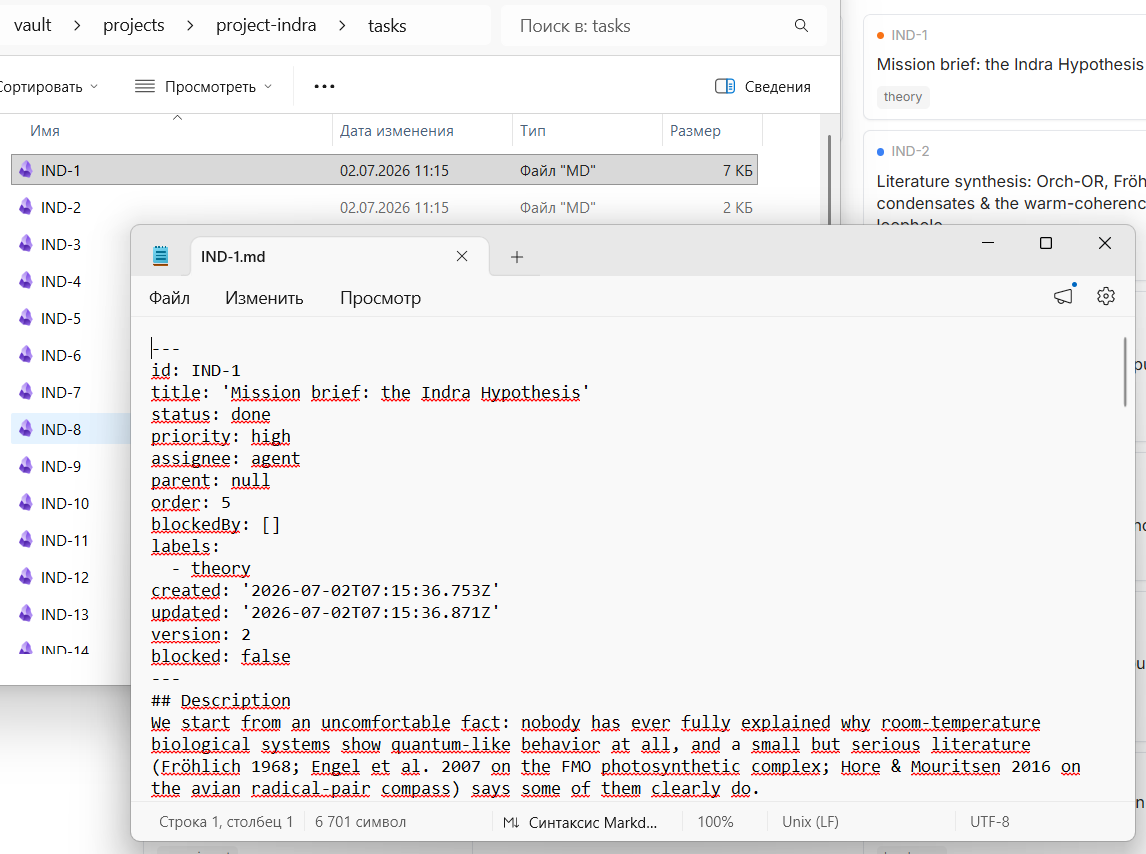The image size is (1146, 854).
Task: Click the IND-10 file icon
Action: 26,503
